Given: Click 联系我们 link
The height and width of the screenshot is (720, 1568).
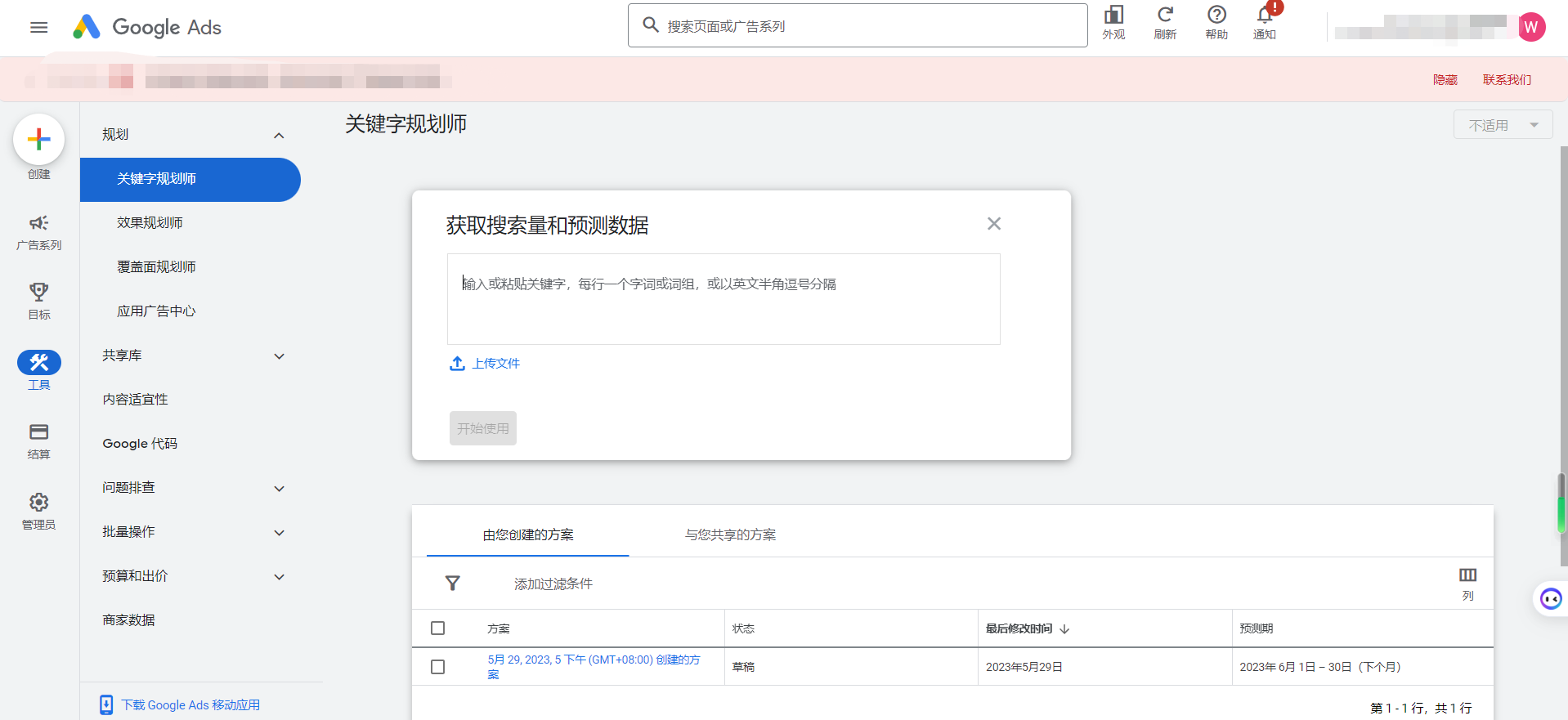Looking at the screenshot, I should [x=1508, y=80].
